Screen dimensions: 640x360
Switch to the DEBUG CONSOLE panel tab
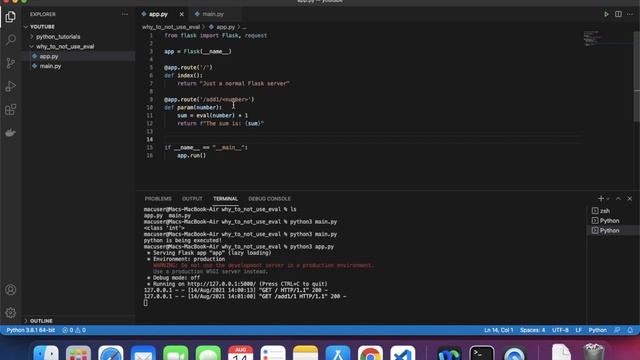coord(269,198)
